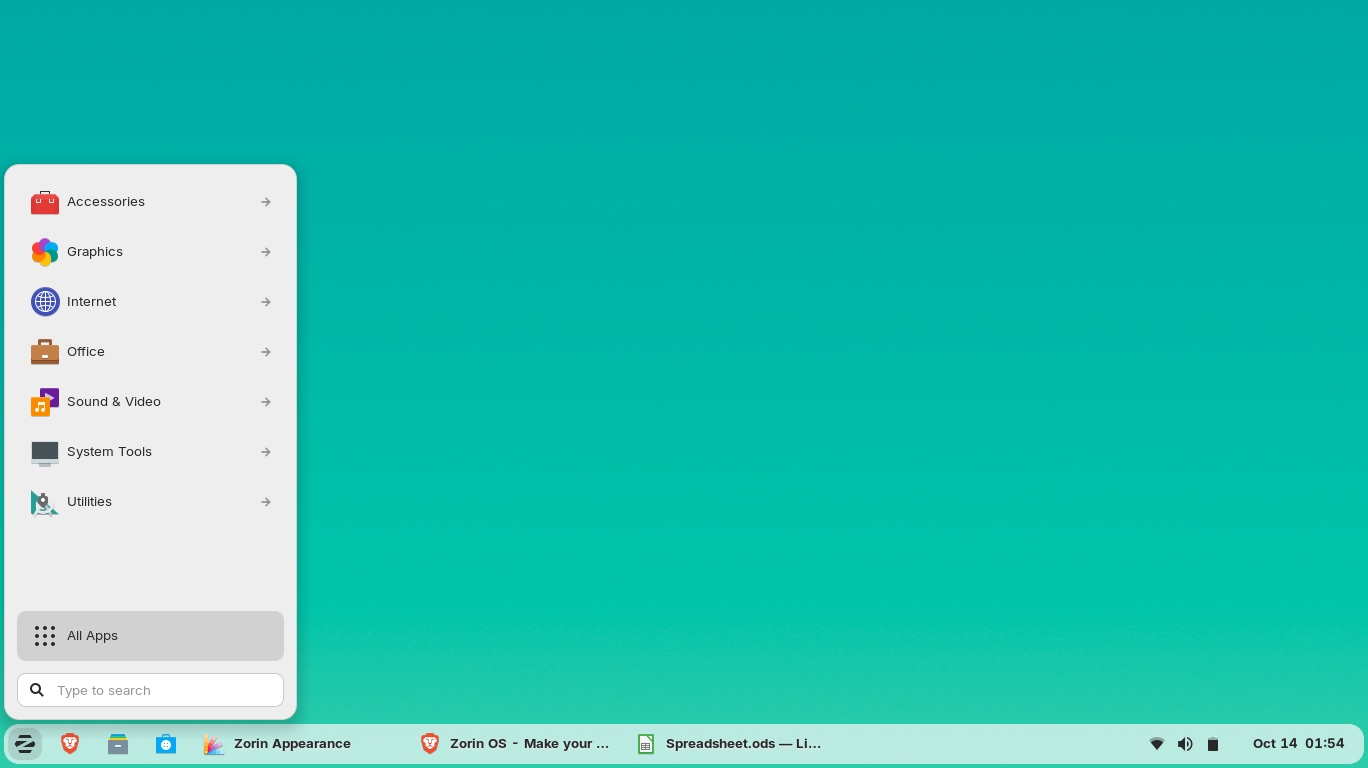The width and height of the screenshot is (1368, 768).
Task: Launch the Software store taskbar icon
Action: point(166,744)
